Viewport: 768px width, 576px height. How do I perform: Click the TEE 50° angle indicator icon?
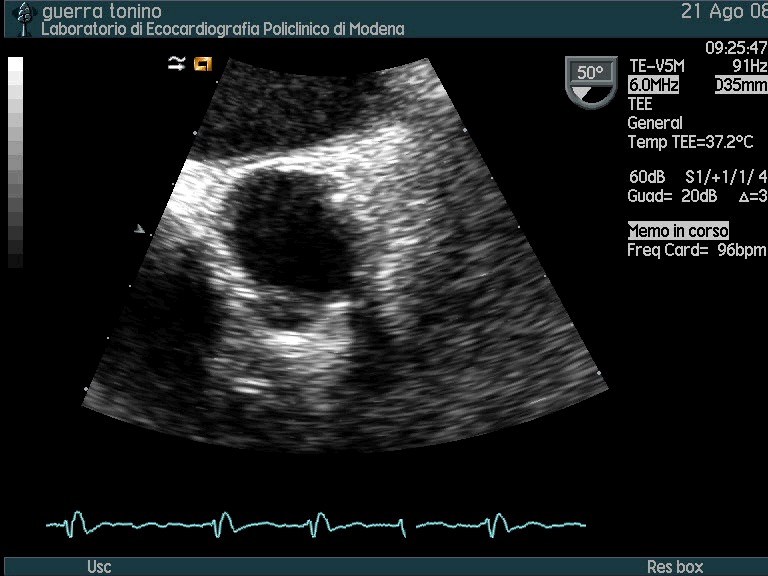pyautogui.click(x=589, y=81)
